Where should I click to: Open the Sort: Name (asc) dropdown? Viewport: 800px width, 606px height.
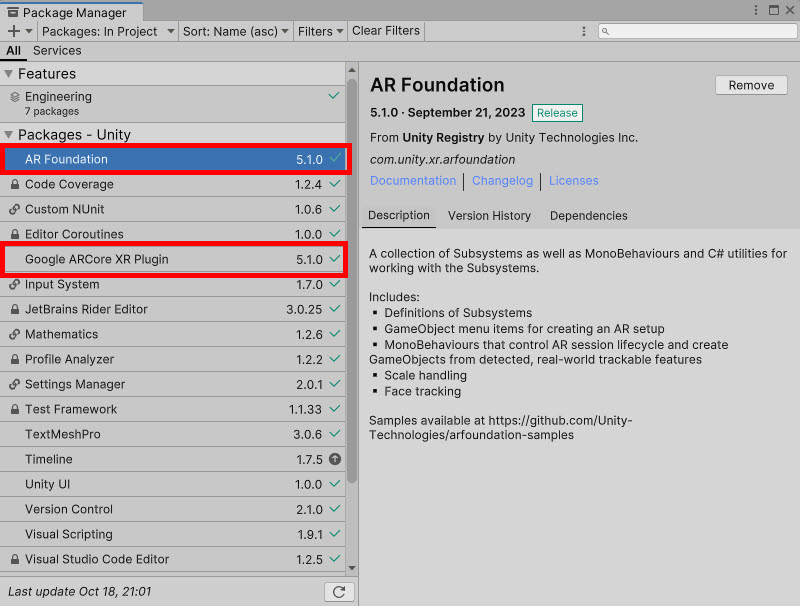coord(235,31)
